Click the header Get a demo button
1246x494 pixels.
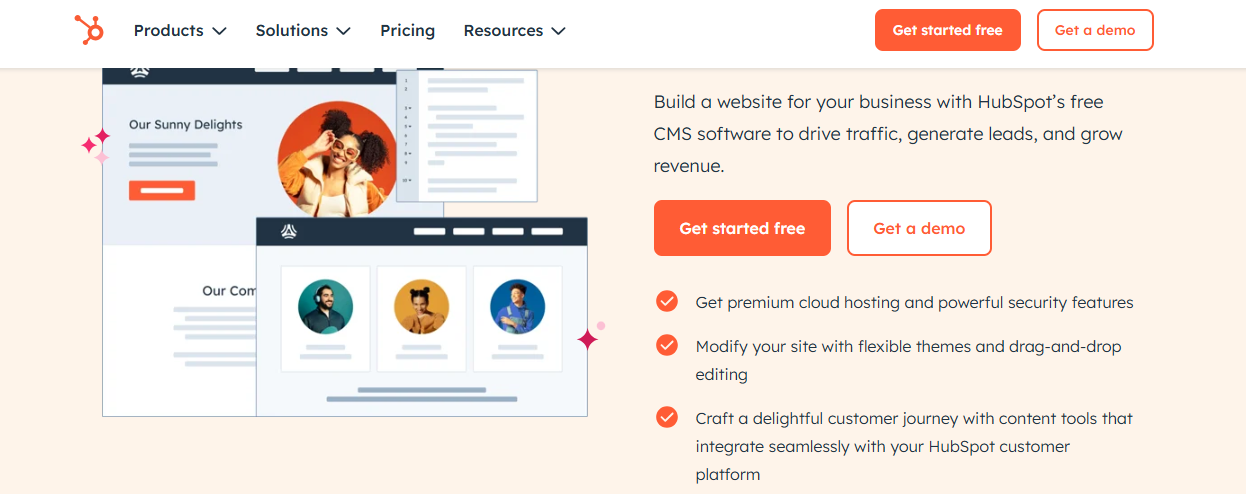1095,30
